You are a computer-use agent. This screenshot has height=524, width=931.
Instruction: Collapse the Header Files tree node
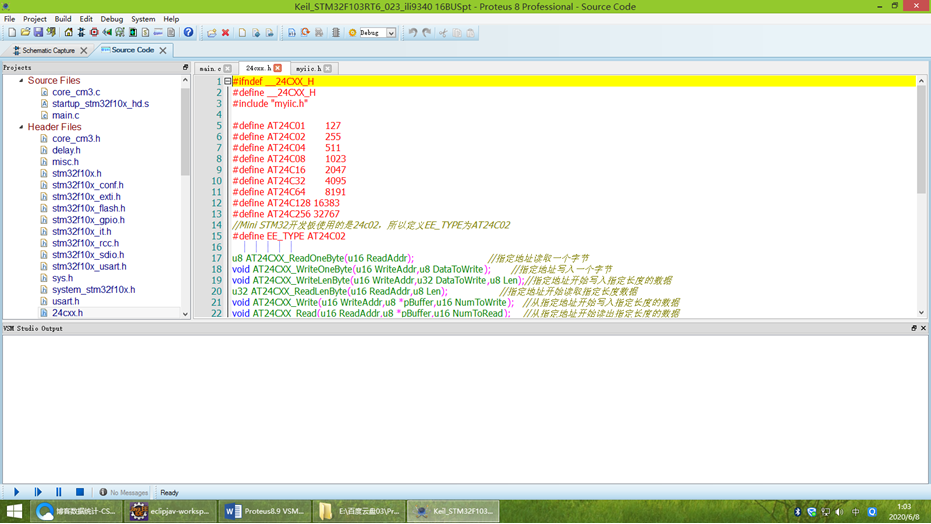click(x=21, y=126)
